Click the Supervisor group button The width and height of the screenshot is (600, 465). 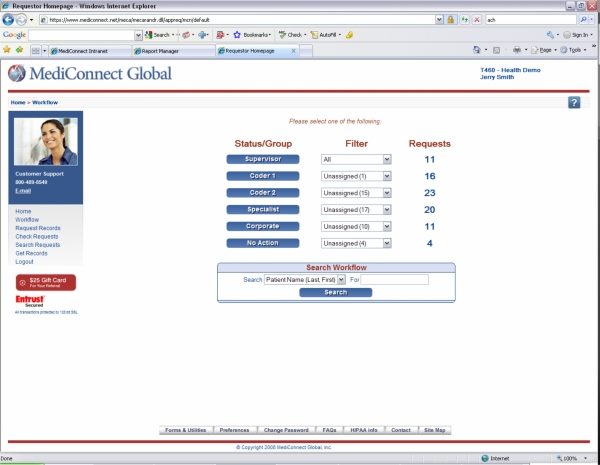pos(263,159)
